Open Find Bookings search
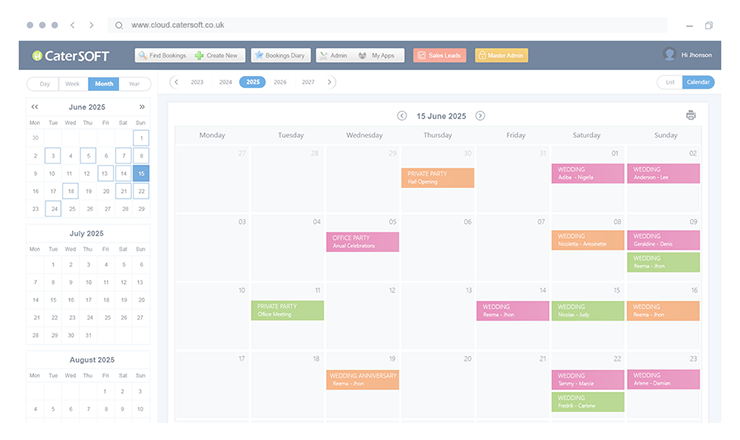The image size is (740, 440). tap(162, 56)
